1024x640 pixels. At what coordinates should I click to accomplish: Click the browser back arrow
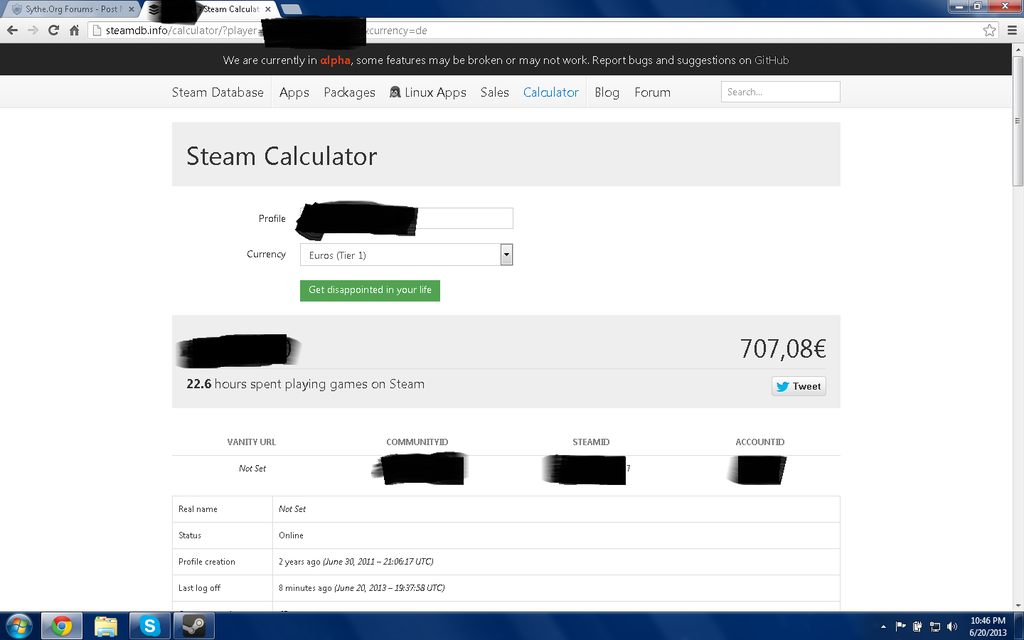pos(12,30)
